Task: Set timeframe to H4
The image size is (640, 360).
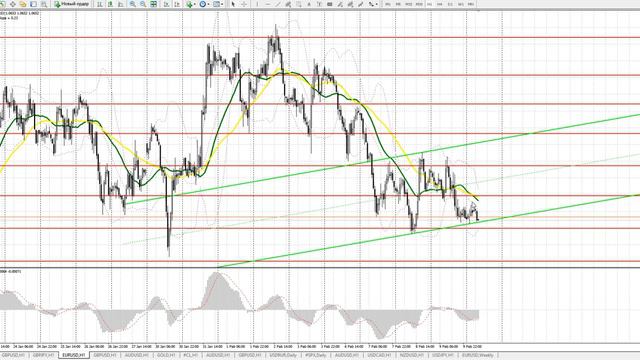Action: pos(440,4)
